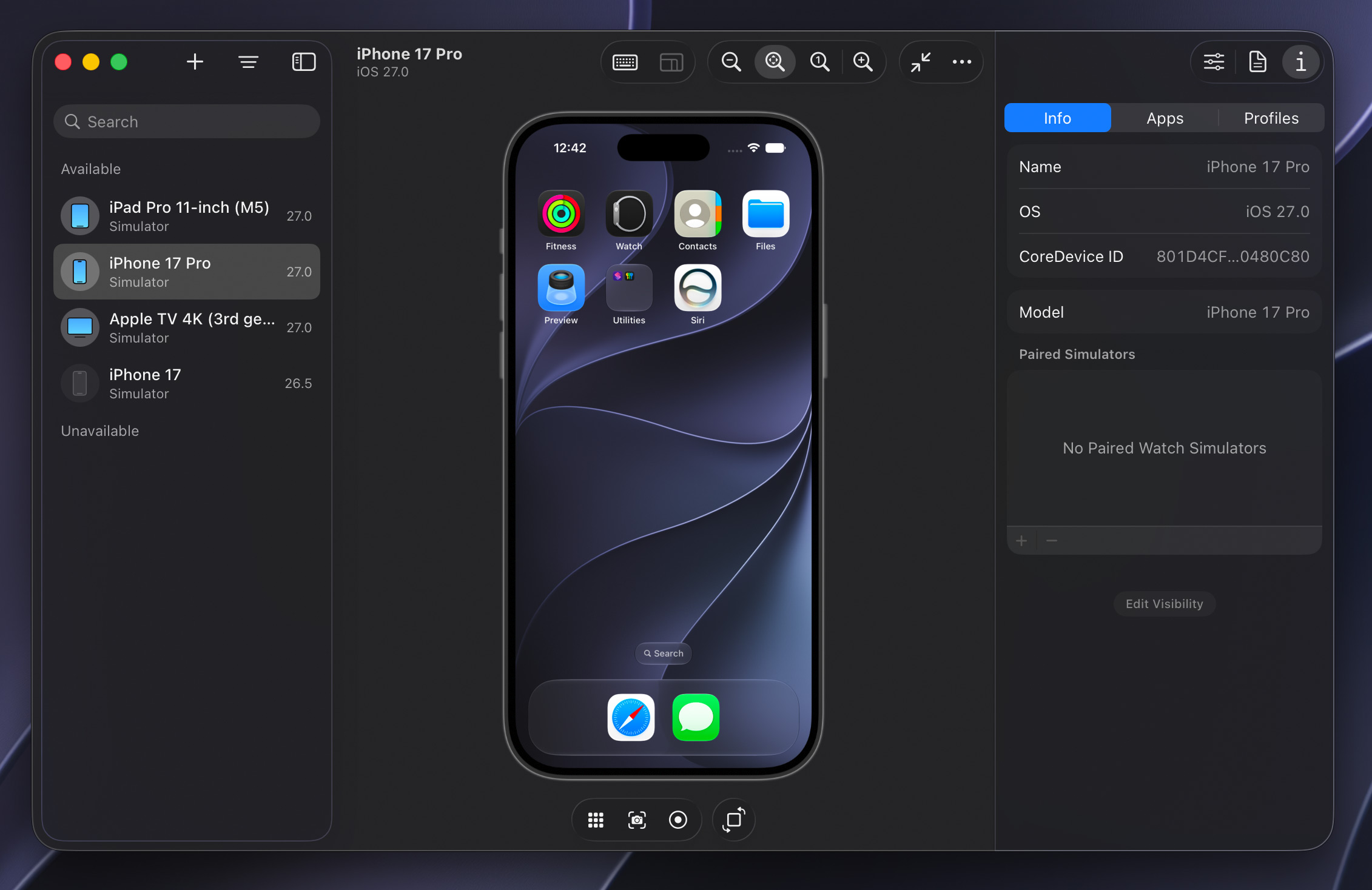The width and height of the screenshot is (1372, 890).
Task: Open the Preview app on simulator
Action: pyautogui.click(x=561, y=288)
